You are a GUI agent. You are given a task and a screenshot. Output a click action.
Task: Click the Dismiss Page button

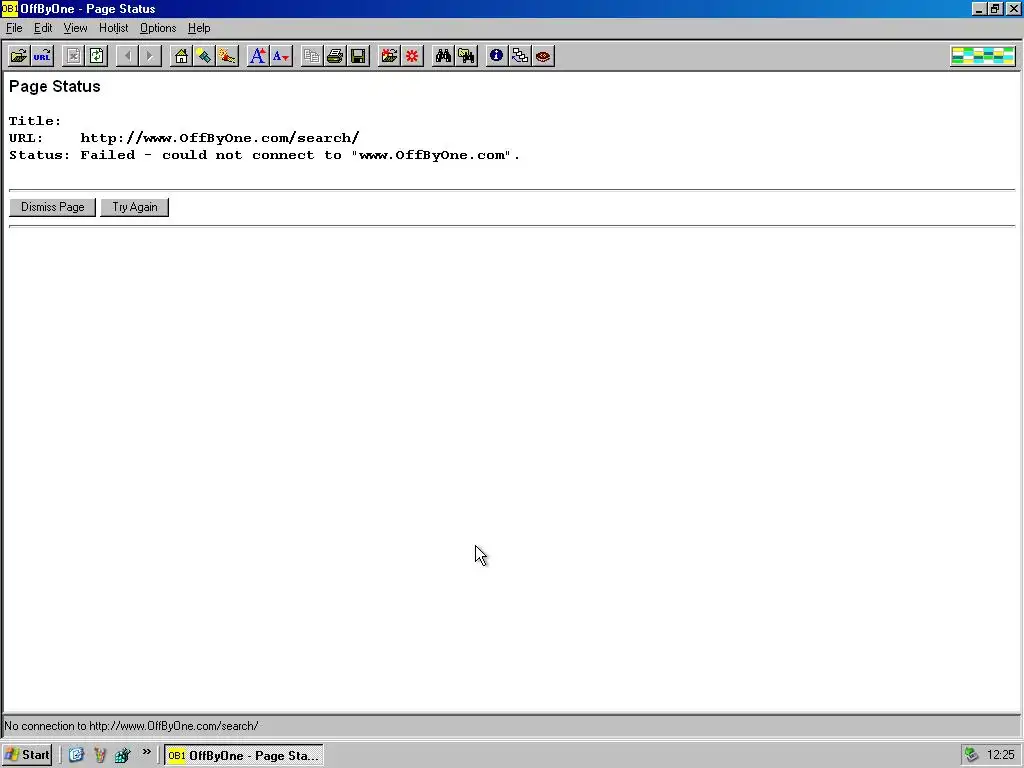tap(52, 207)
